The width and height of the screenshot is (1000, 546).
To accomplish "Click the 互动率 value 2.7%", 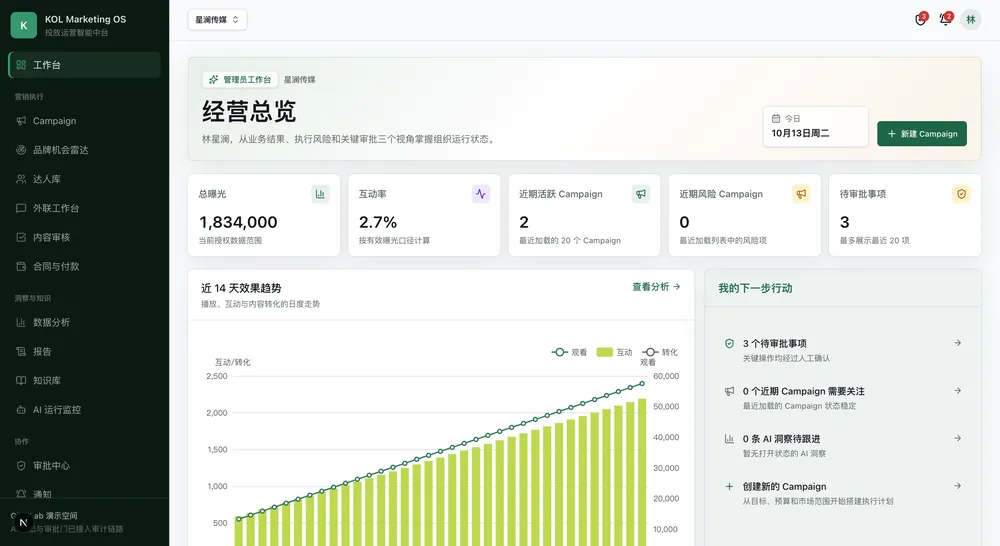I will (x=378, y=222).
